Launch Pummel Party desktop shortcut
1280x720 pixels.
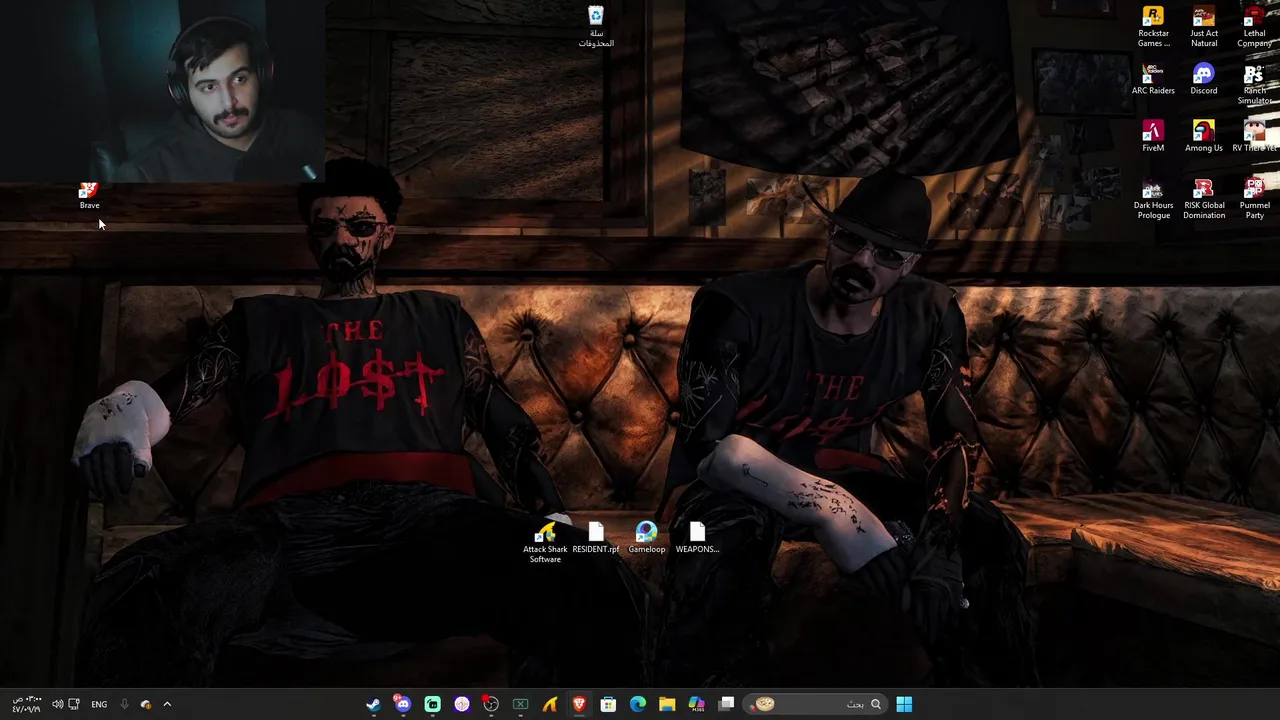1254,199
